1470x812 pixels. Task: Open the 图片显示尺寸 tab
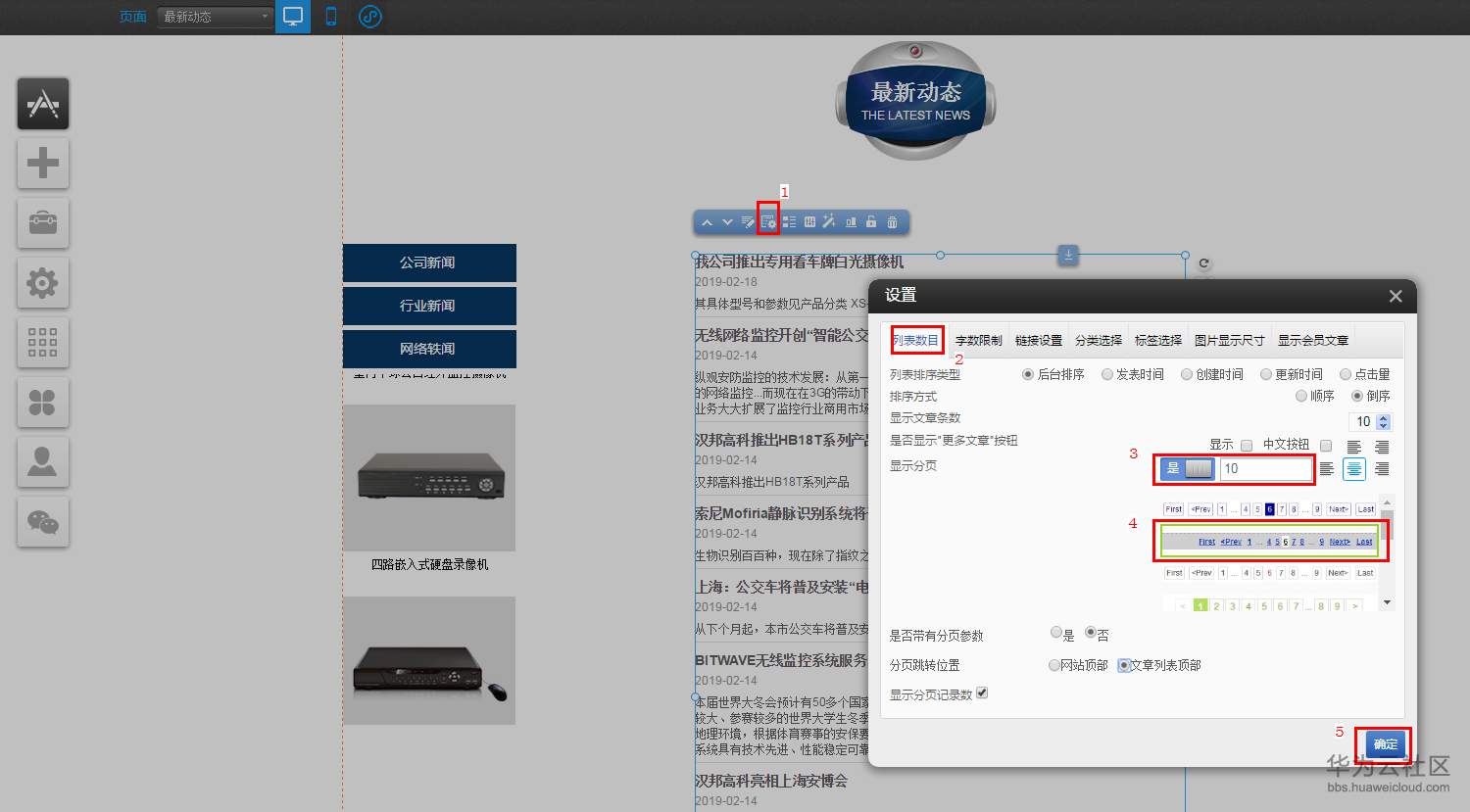(x=1229, y=340)
